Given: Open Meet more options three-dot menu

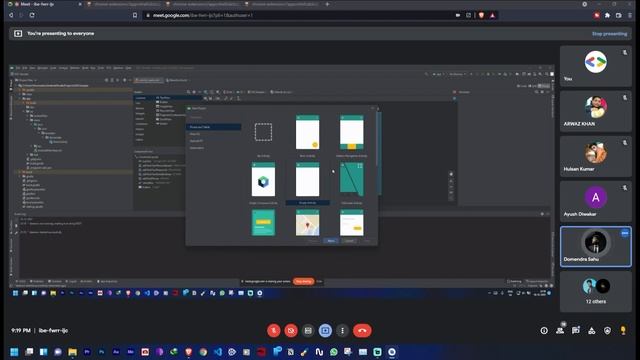Looking at the screenshot, I should tap(342, 331).
